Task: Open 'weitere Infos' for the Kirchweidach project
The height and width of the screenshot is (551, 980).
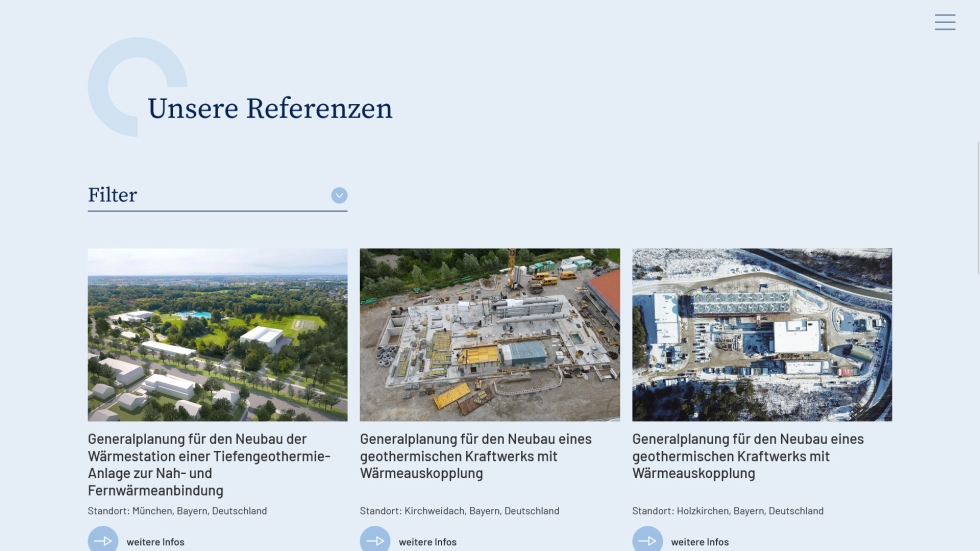Action: pos(427,542)
